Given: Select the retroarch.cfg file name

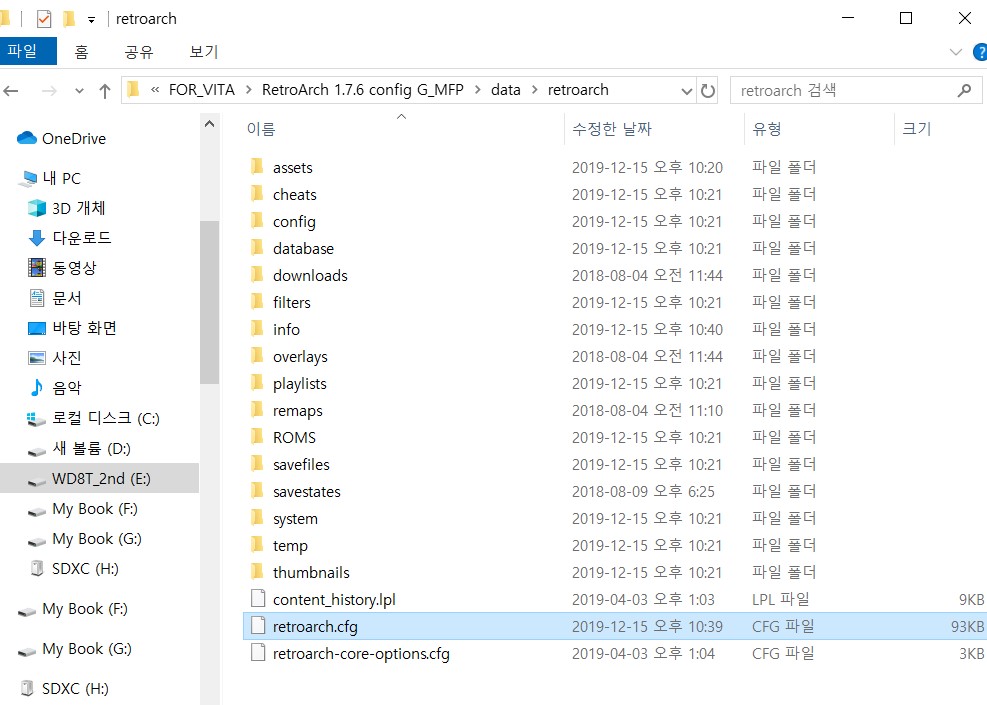Looking at the screenshot, I should 315,627.
